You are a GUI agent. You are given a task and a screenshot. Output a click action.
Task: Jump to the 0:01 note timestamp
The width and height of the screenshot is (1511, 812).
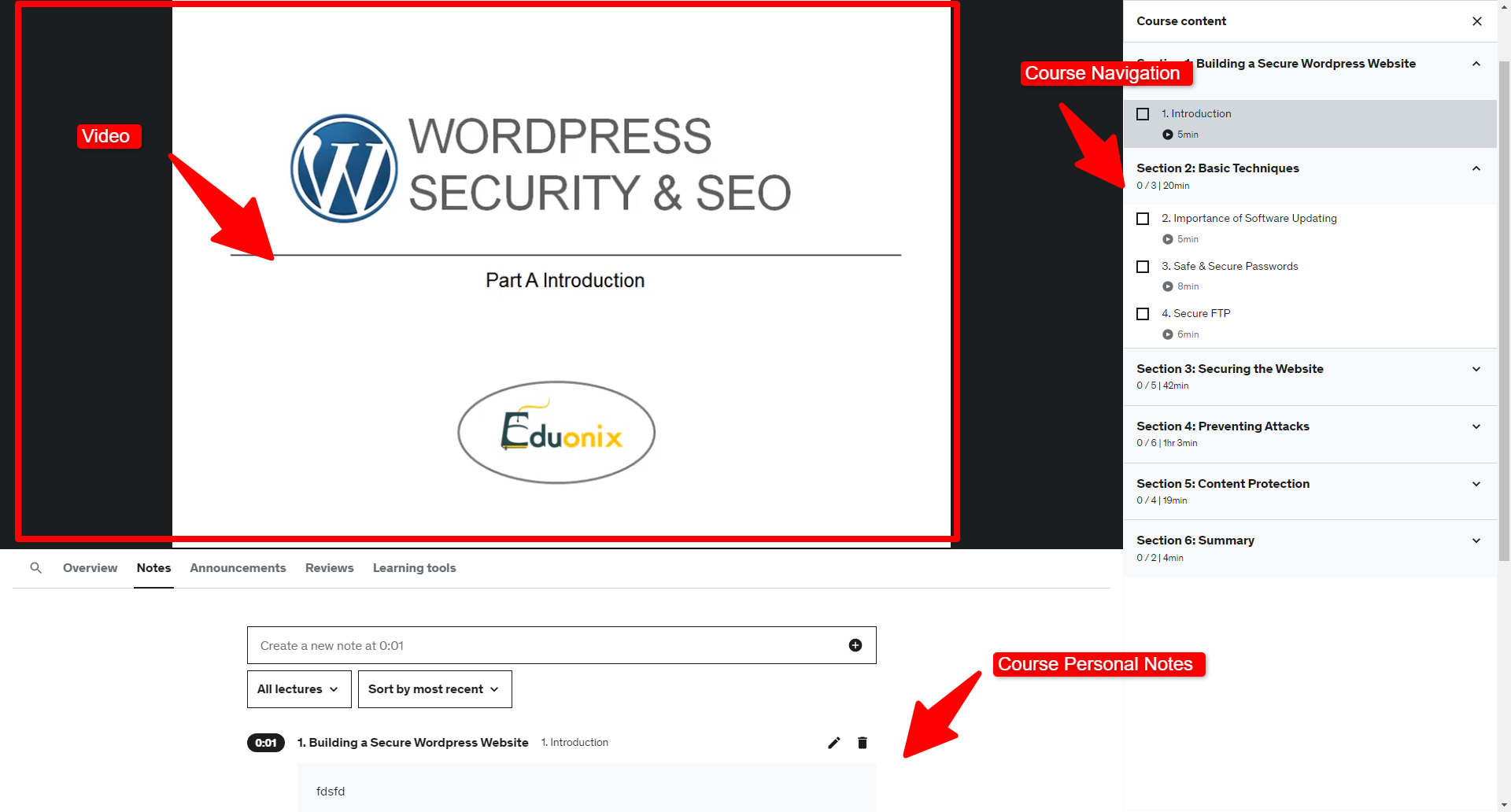266,743
